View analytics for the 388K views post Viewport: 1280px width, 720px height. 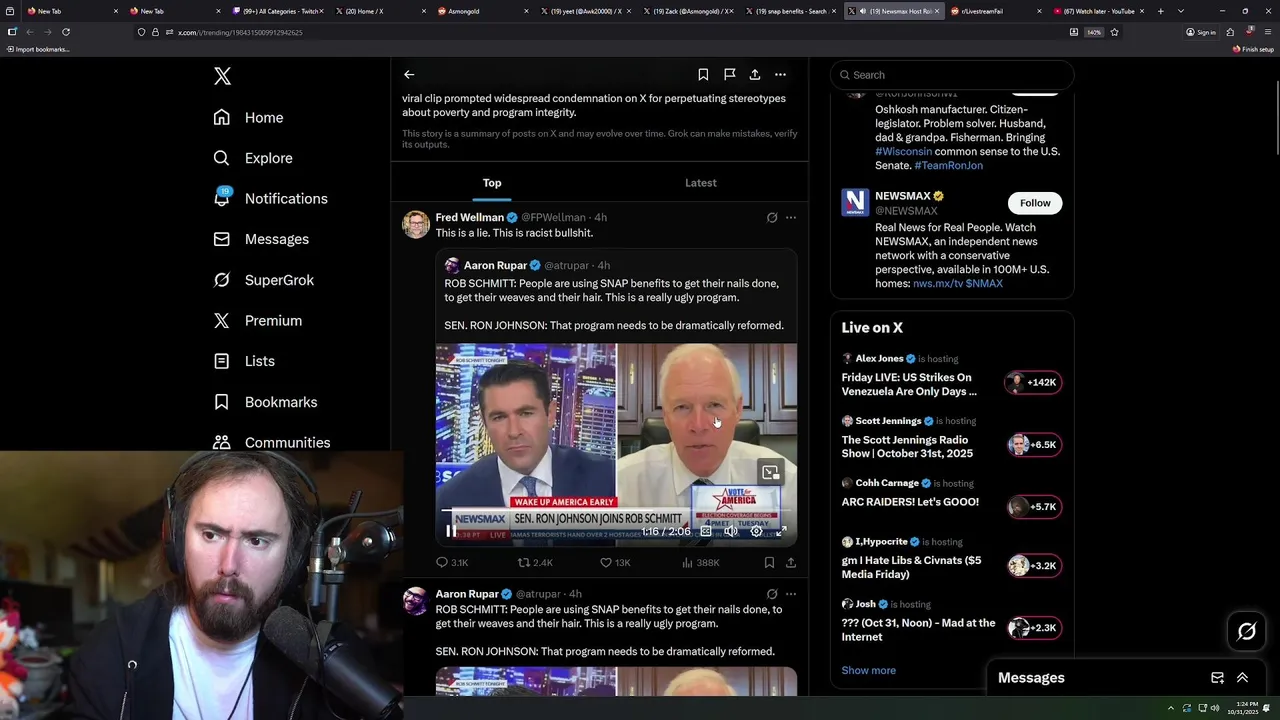[701, 563]
